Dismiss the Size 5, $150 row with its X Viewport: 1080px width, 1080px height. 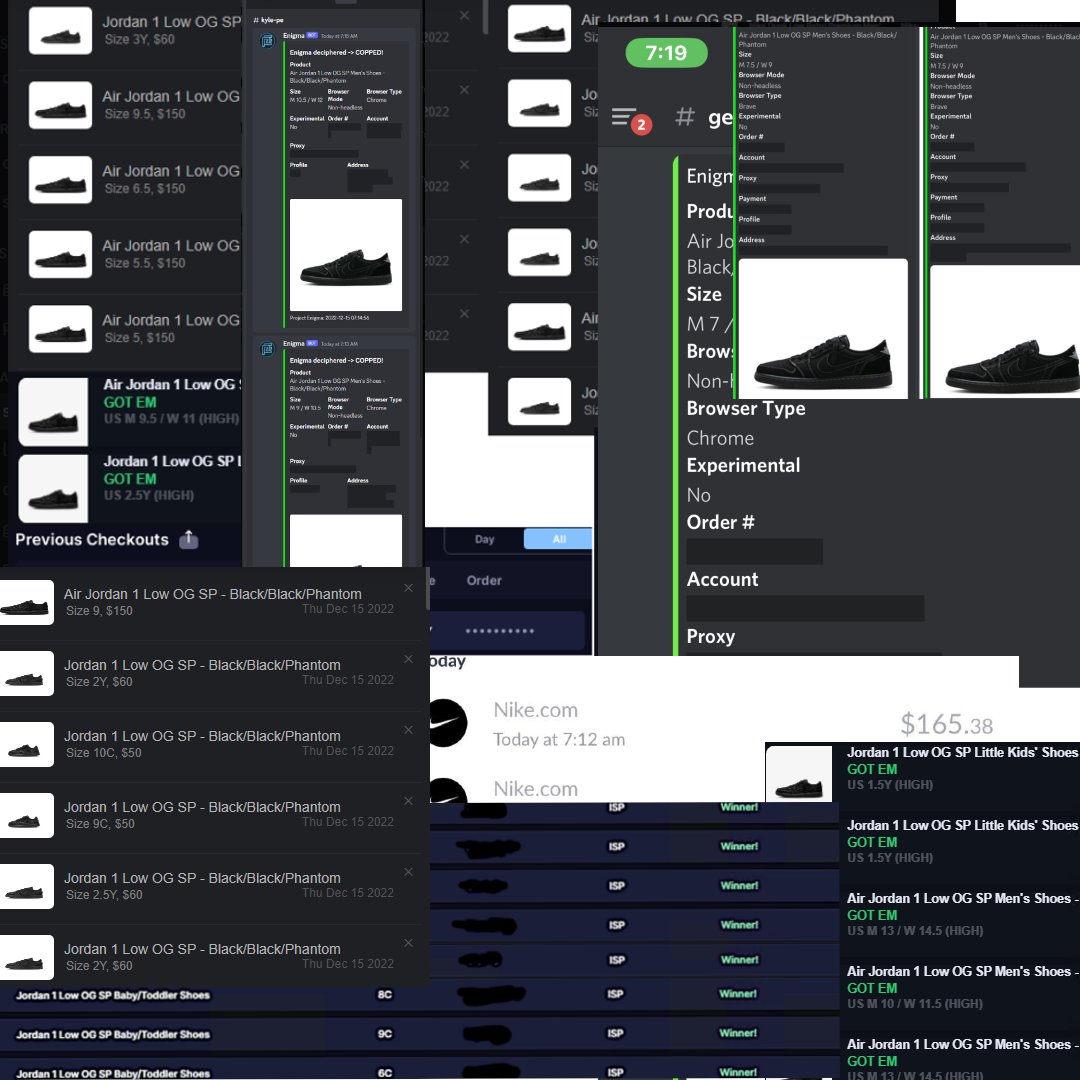464,313
